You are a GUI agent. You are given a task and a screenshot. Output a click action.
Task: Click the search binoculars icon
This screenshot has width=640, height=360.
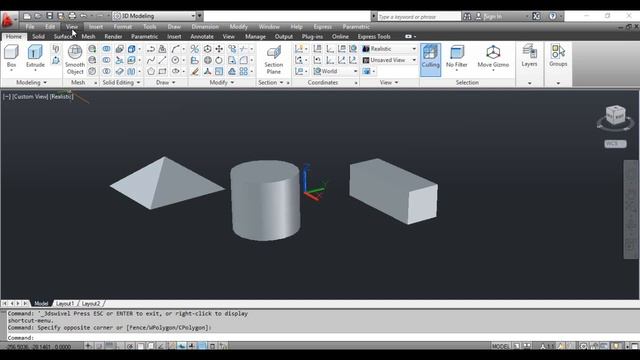[x=467, y=16]
